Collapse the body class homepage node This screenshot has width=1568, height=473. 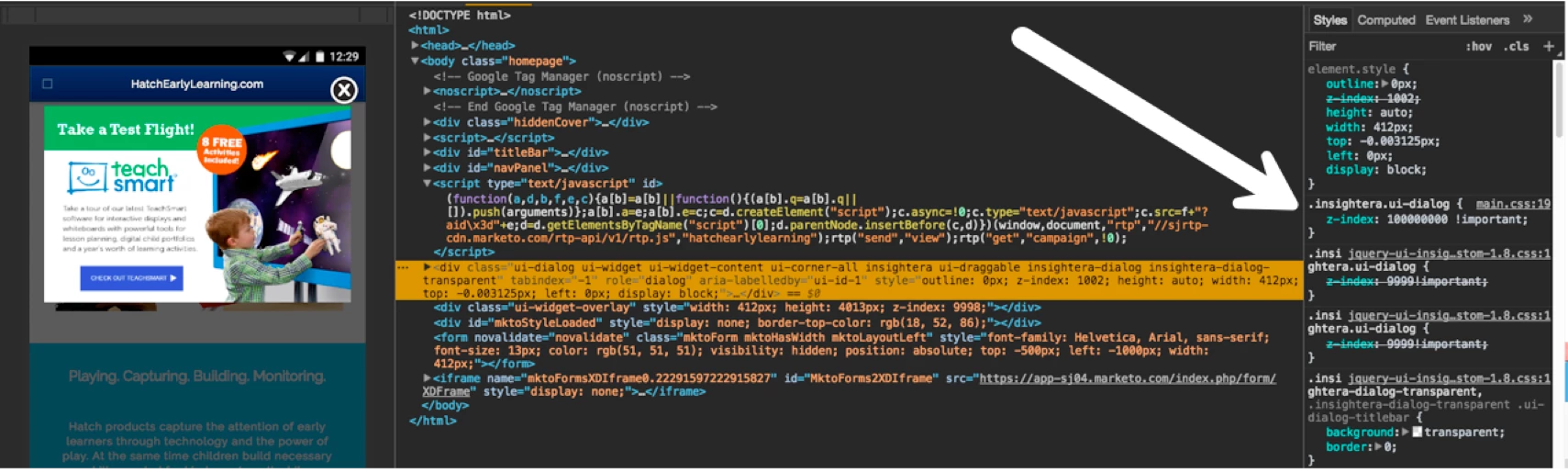click(x=415, y=61)
